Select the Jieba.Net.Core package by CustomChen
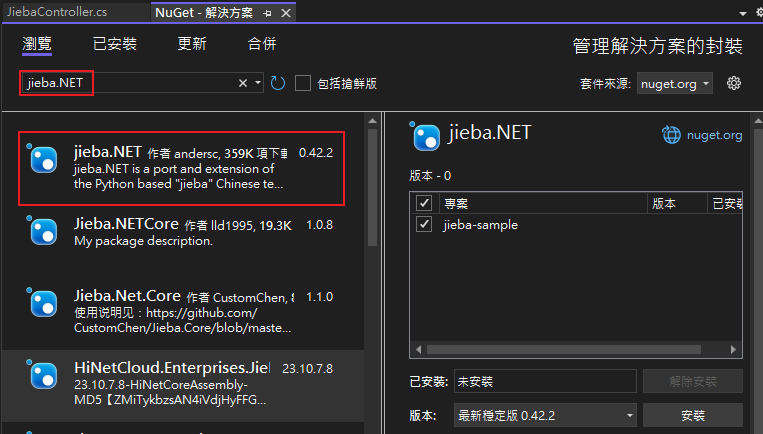The height and width of the screenshot is (434, 763). [x=182, y=311]
